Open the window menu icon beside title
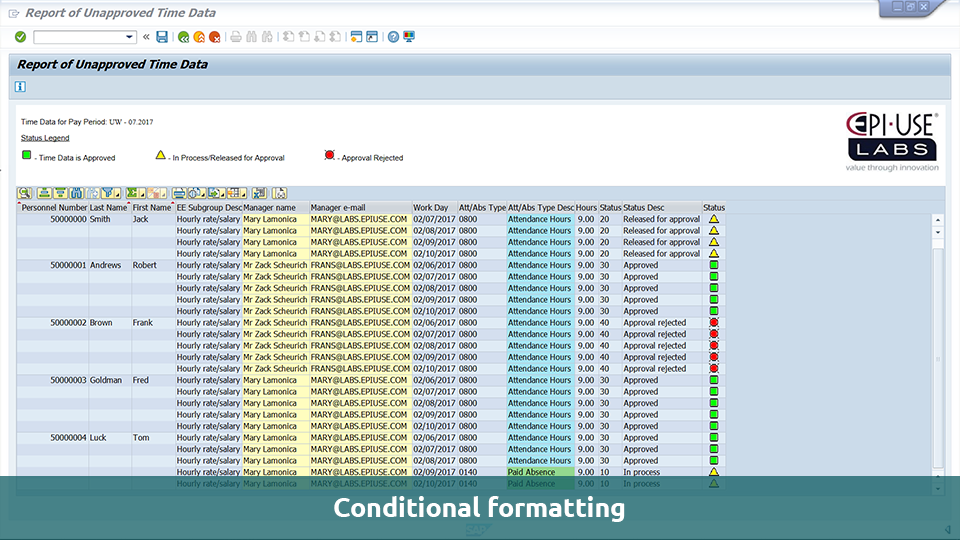The image size is (960, 540). click(13, 13)
